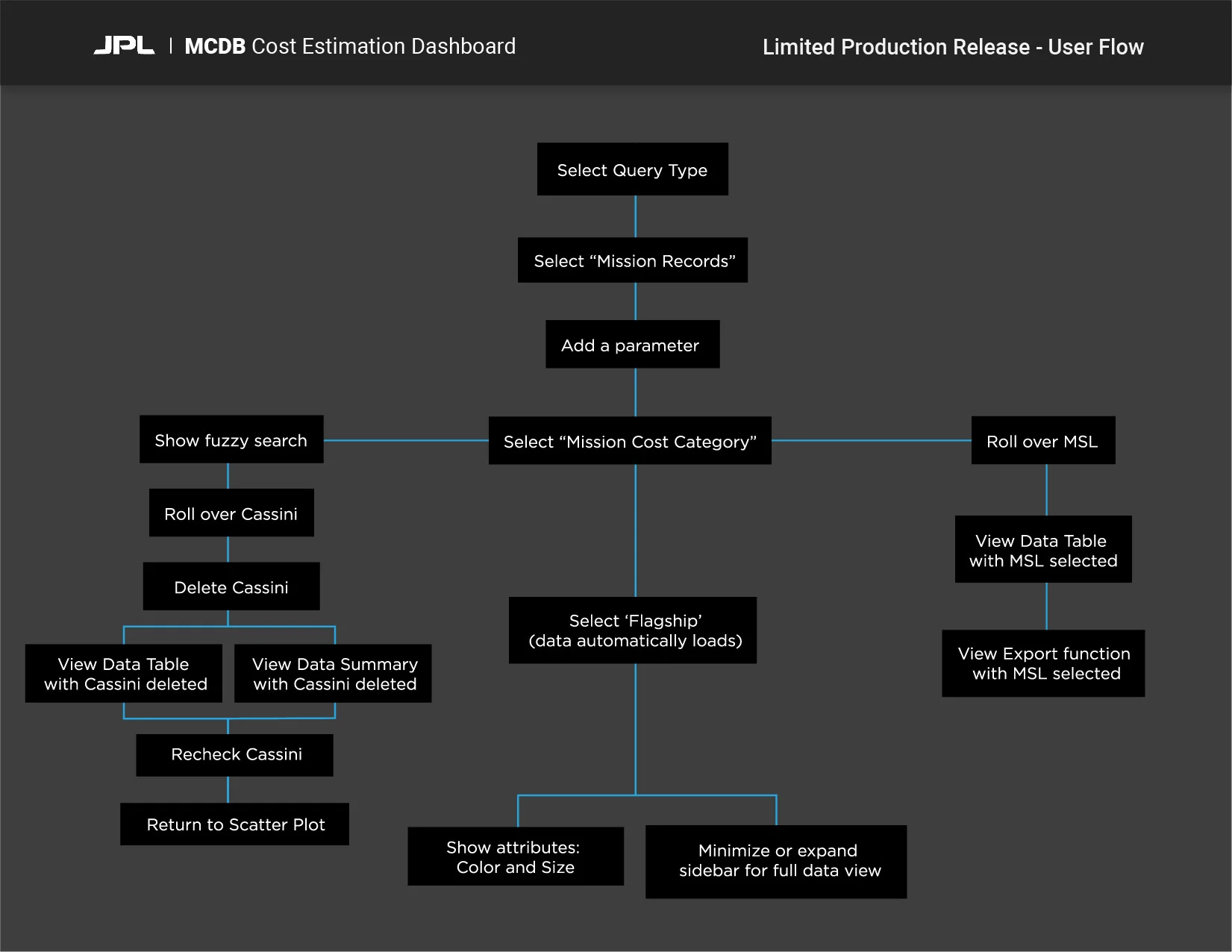Viewport: 1232px width, 952px height.
Task: Click the 'Return to Scatter Plot' box
Action: click(234, 824)
